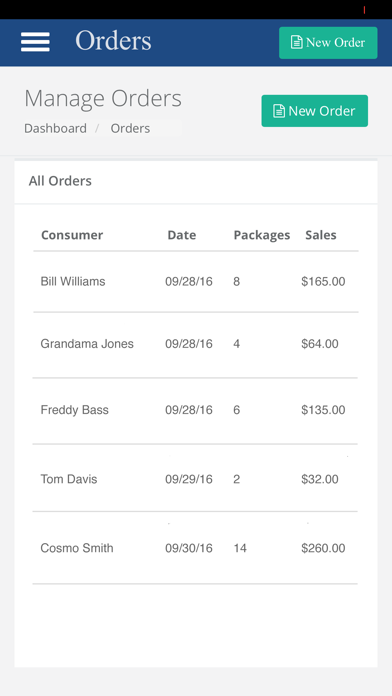Tap New Order button in the header bar
Screen dimensions: 392x696
pyautogui.click(x=328, y=43)
